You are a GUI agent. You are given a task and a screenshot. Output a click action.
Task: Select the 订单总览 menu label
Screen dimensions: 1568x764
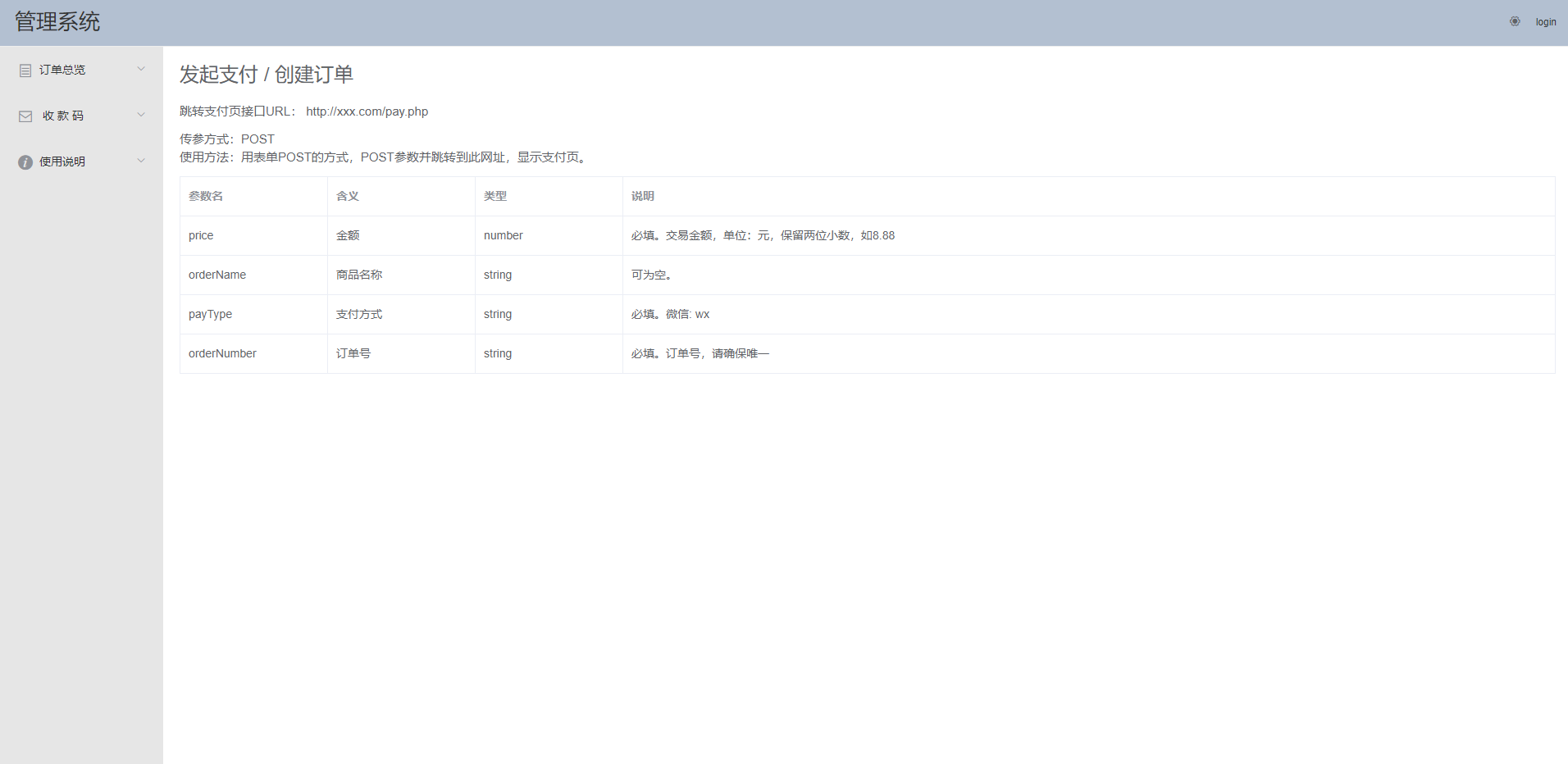tap(62, 70)
